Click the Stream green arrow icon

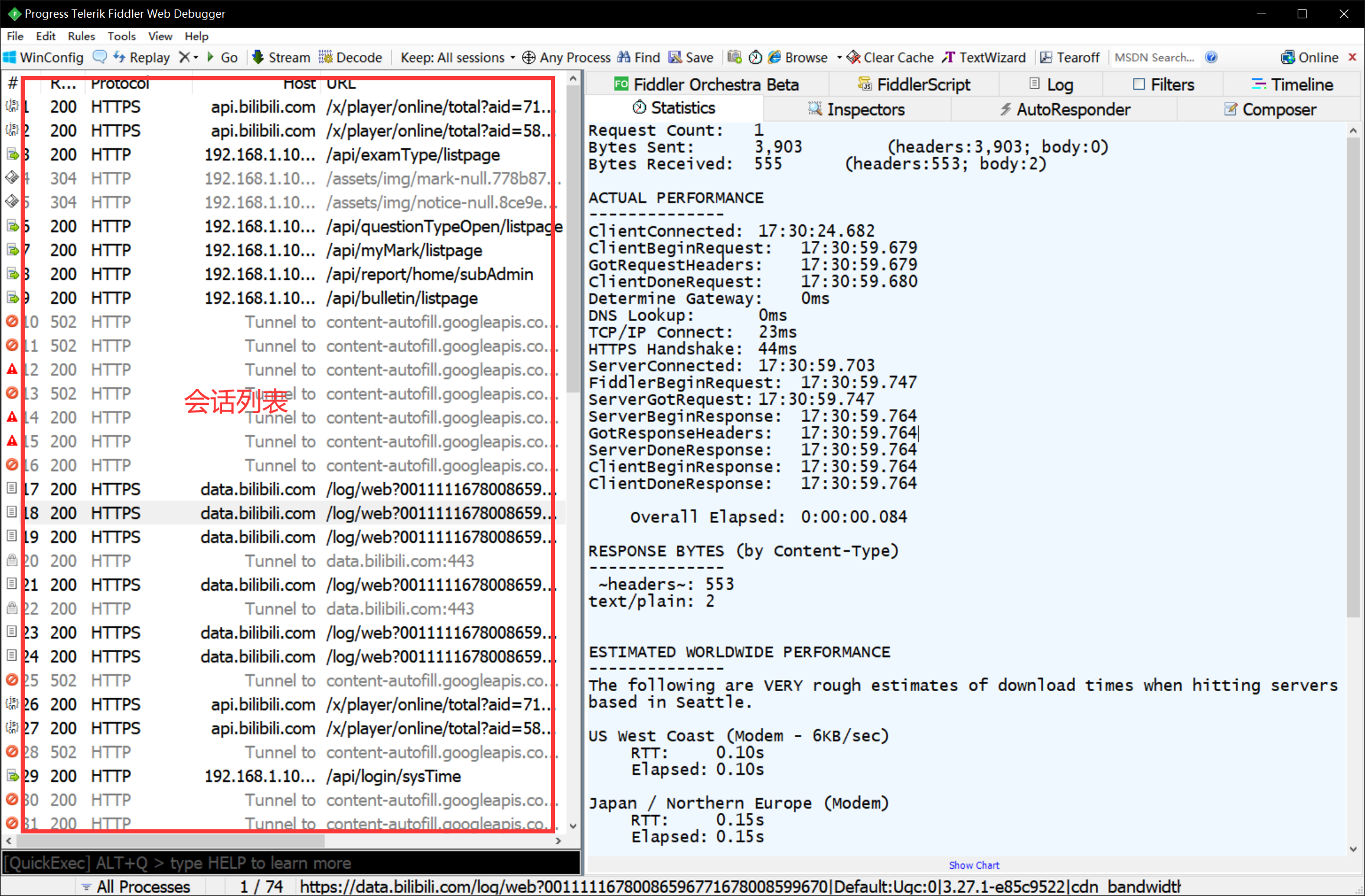(x=257, y=57)
